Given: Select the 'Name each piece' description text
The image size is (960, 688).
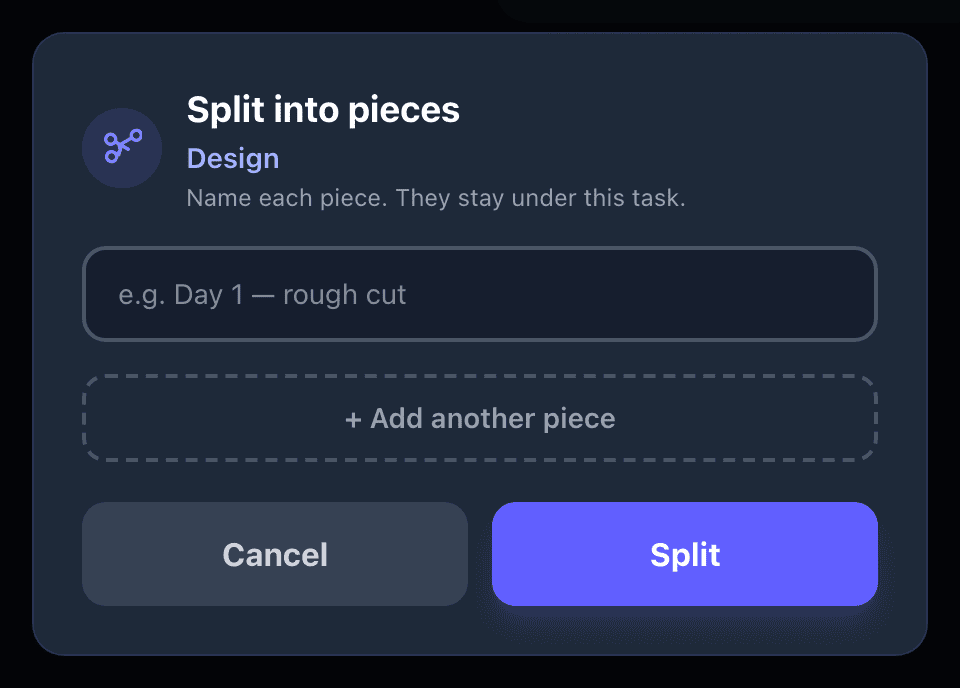Looking at the screenshot, I should (x=436, y=198).
